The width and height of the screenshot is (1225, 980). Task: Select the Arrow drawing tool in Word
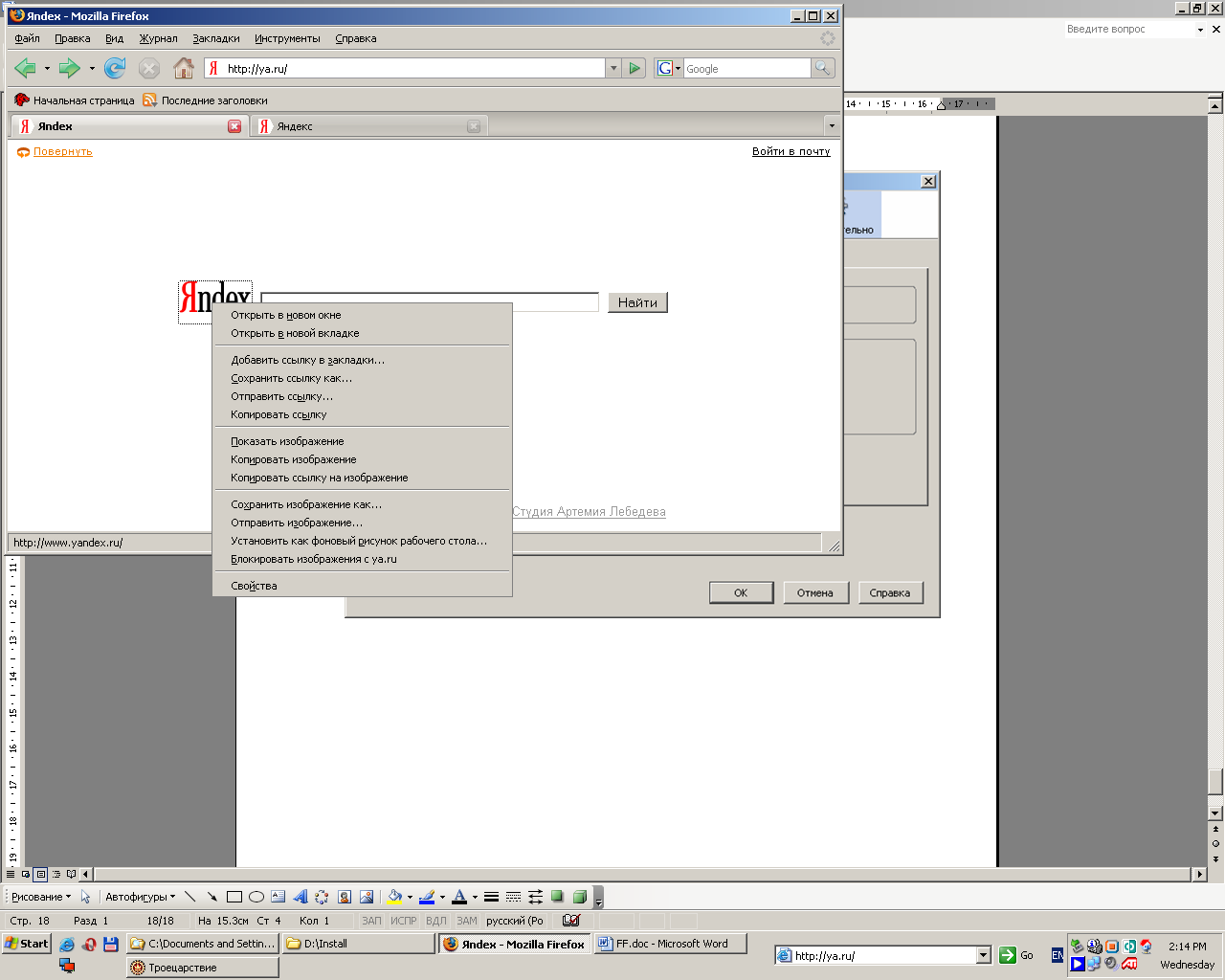[x=212, y=897]
